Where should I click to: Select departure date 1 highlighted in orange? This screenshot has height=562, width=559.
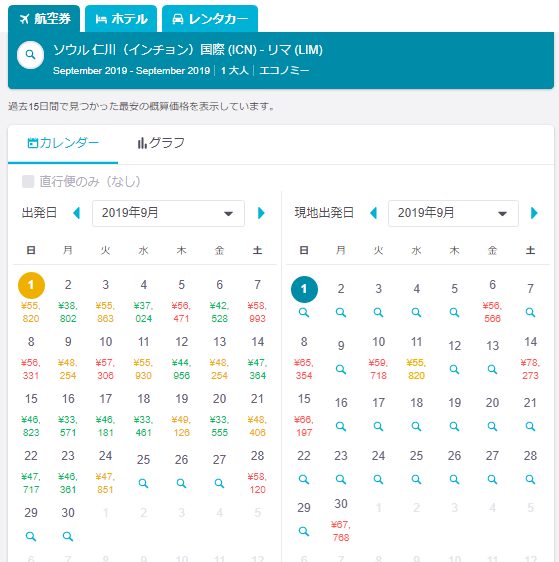tap(31, 285)
